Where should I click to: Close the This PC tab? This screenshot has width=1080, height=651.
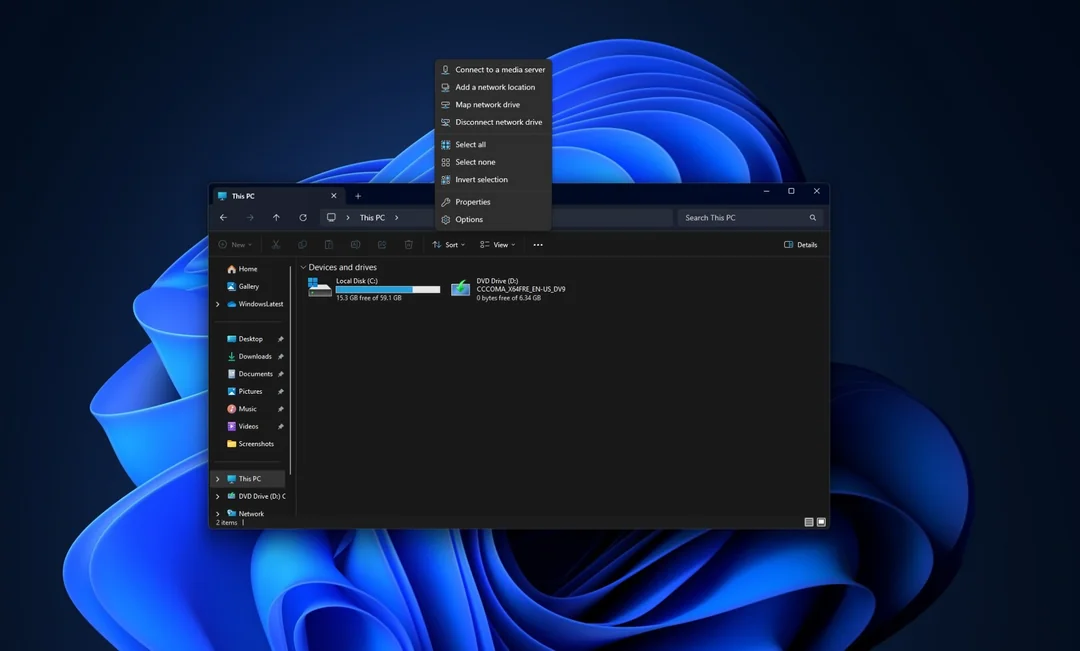pyautogui.click(x=334, y=196)
